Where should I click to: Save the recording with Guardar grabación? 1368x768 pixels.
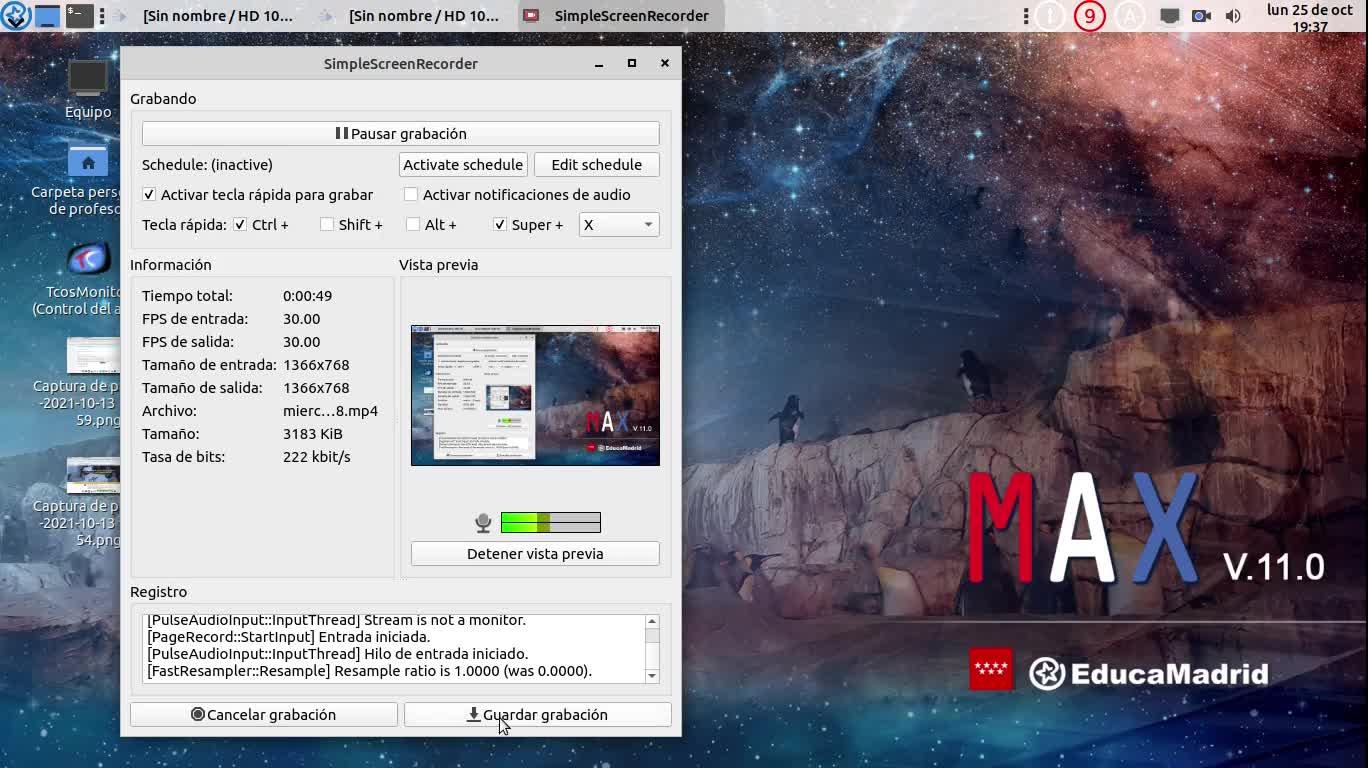point(538,715)
